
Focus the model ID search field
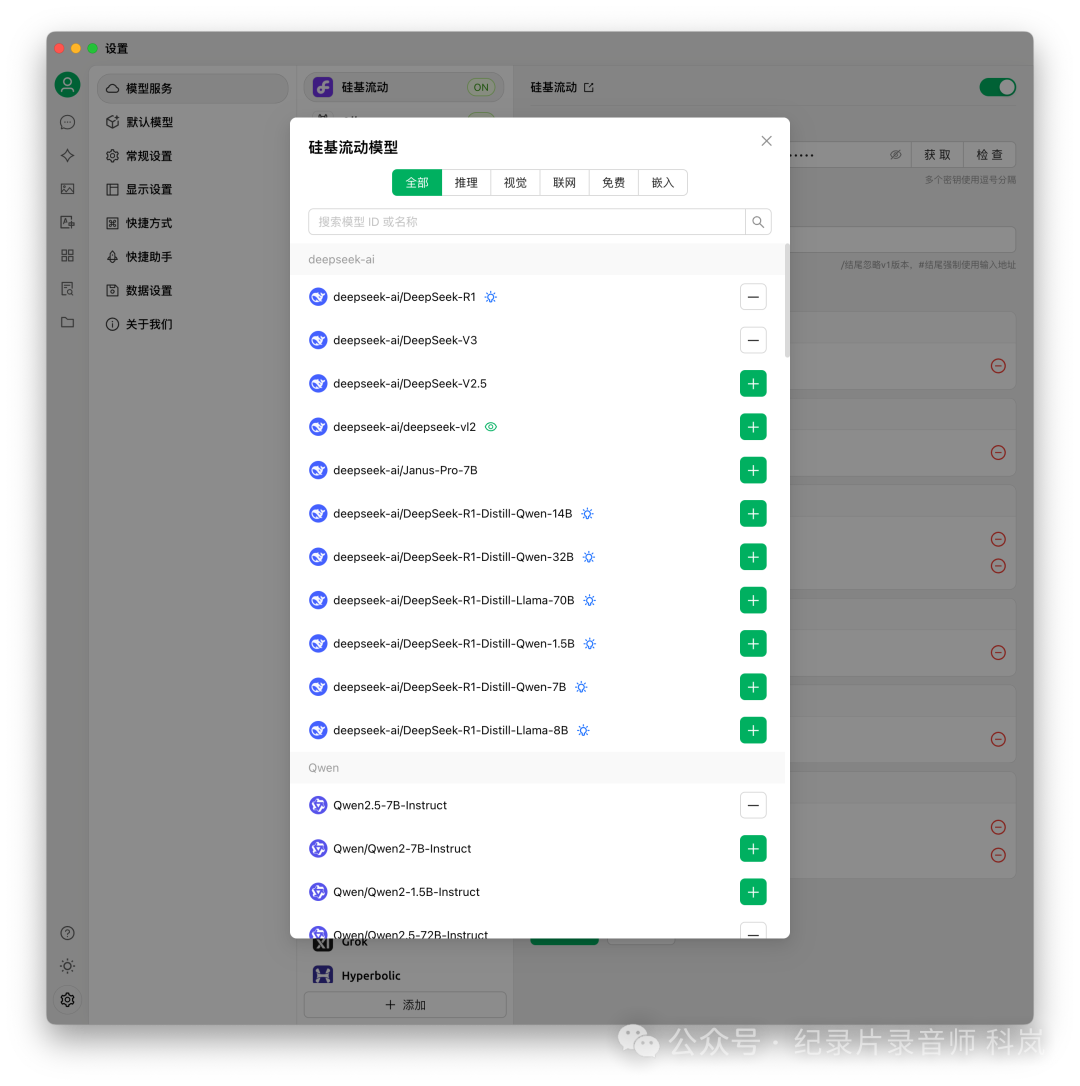pos(526,222)
